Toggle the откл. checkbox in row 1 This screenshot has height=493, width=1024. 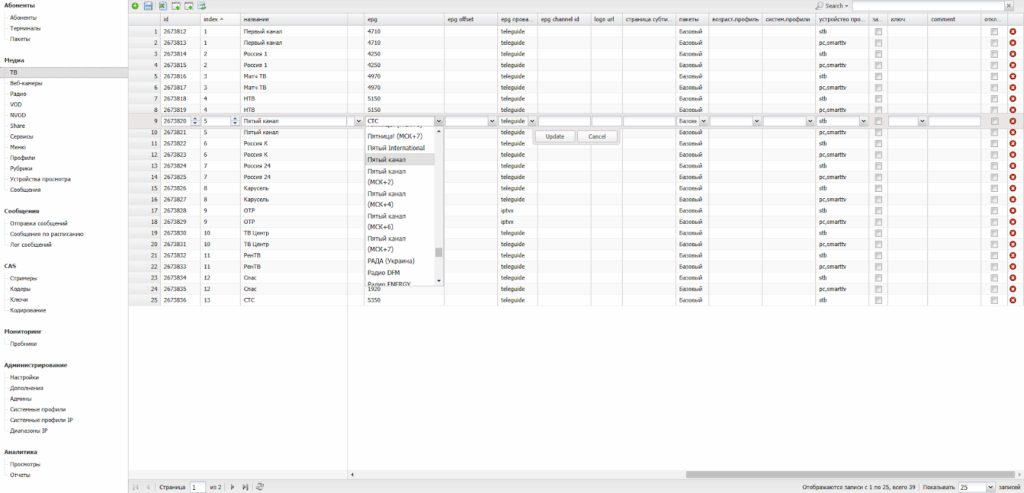pyautogui.click(x=994, y=32)
